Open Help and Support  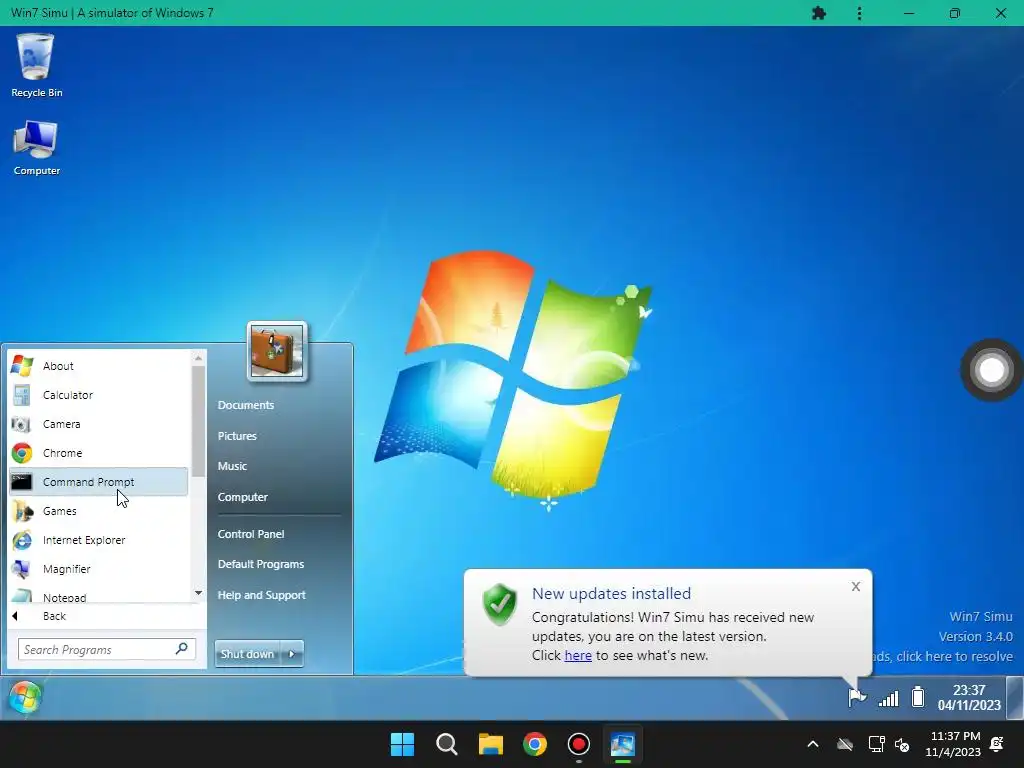pos(262,595)
